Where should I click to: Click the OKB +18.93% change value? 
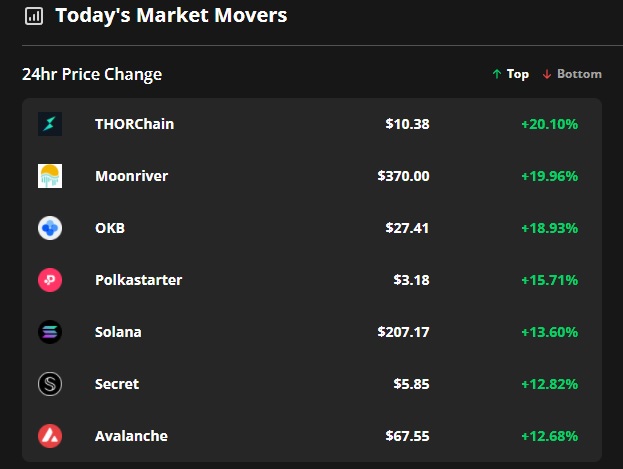pyautogui.click(x=549, y=228)
